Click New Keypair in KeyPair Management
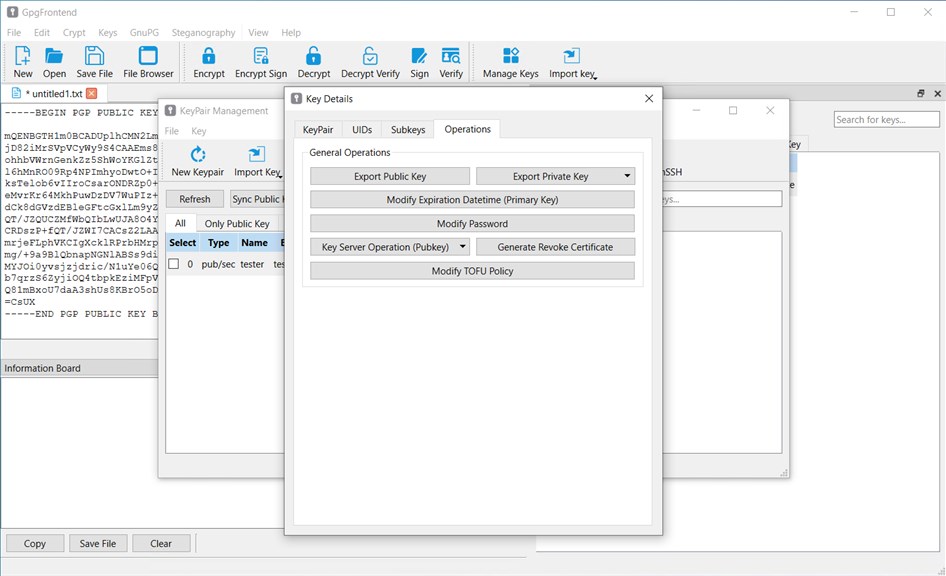The width and height of the screenshot is (946, 576). click(x=197, y=161)
